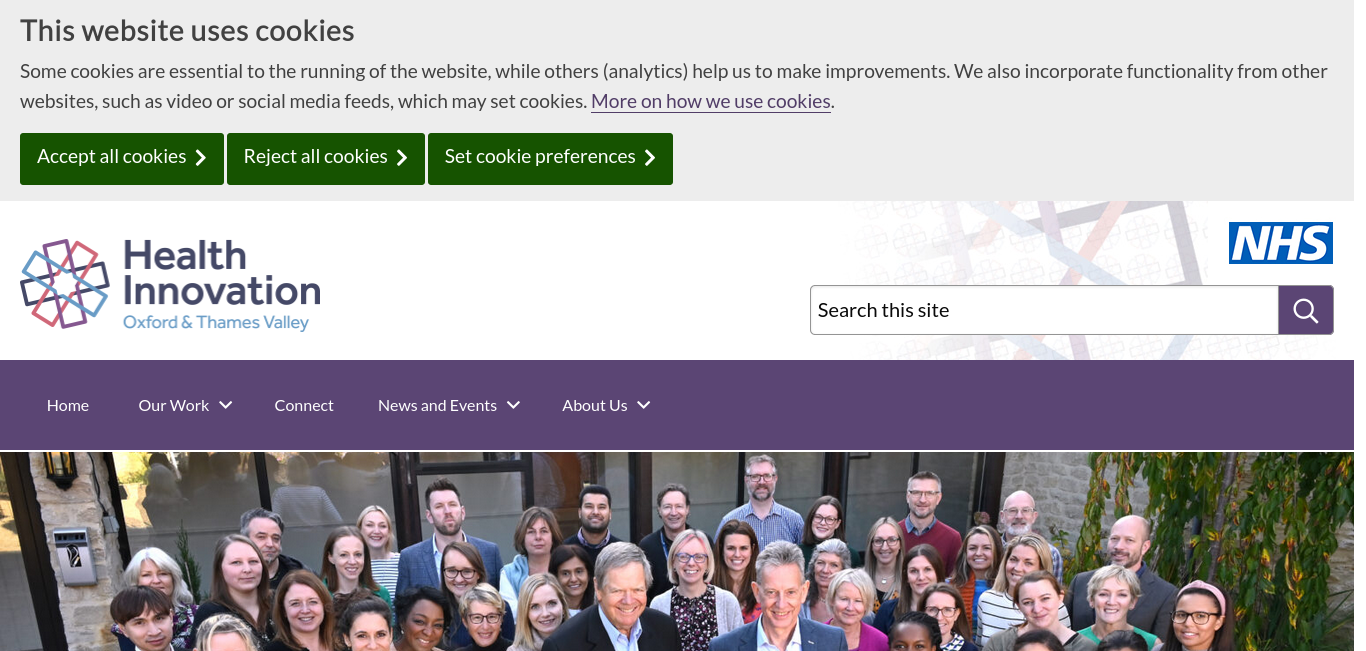Expand the Our Work chevron
This screenshot has width=1366, height=651.
click(226, 405)
